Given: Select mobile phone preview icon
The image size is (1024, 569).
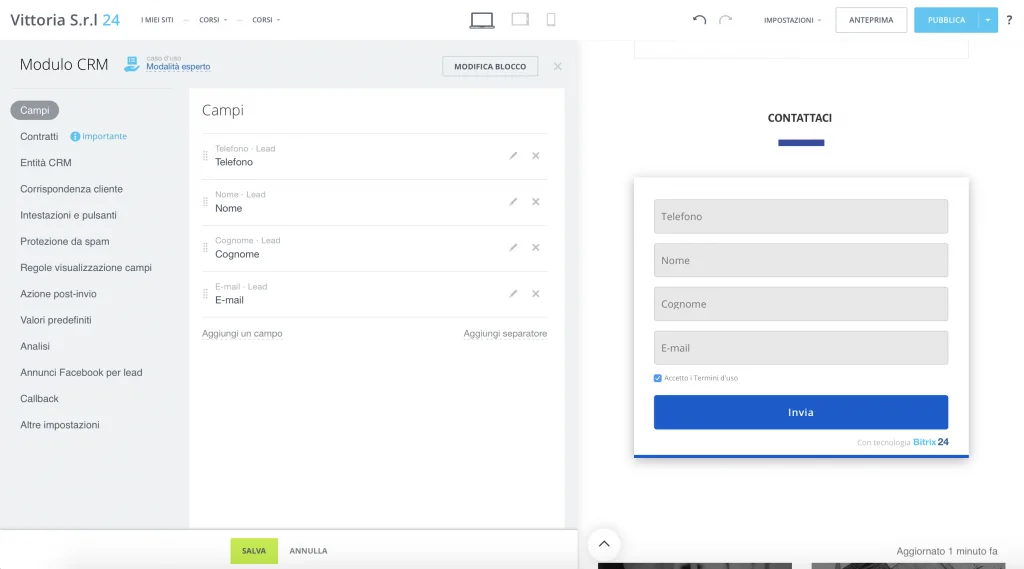Looking at the screenshot, I should point(551,20).
